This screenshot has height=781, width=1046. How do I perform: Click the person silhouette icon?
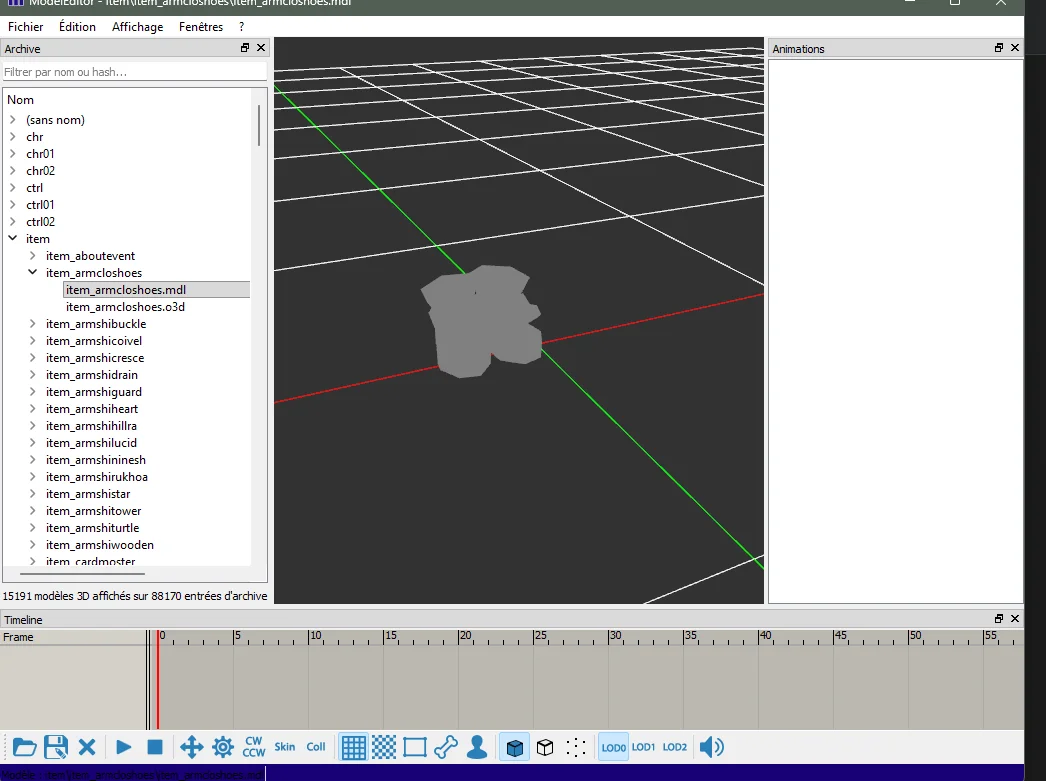coord(477,747)
